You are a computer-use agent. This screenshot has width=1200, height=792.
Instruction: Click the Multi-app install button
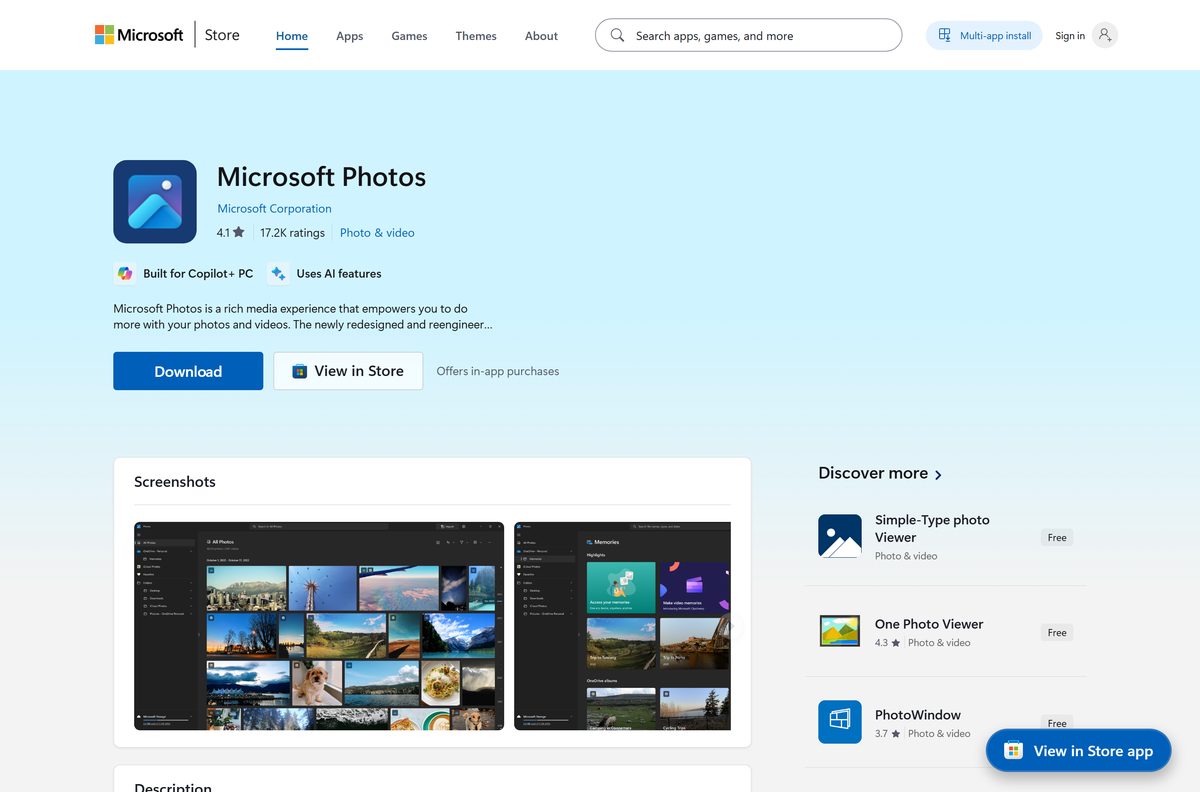[984, 35]
